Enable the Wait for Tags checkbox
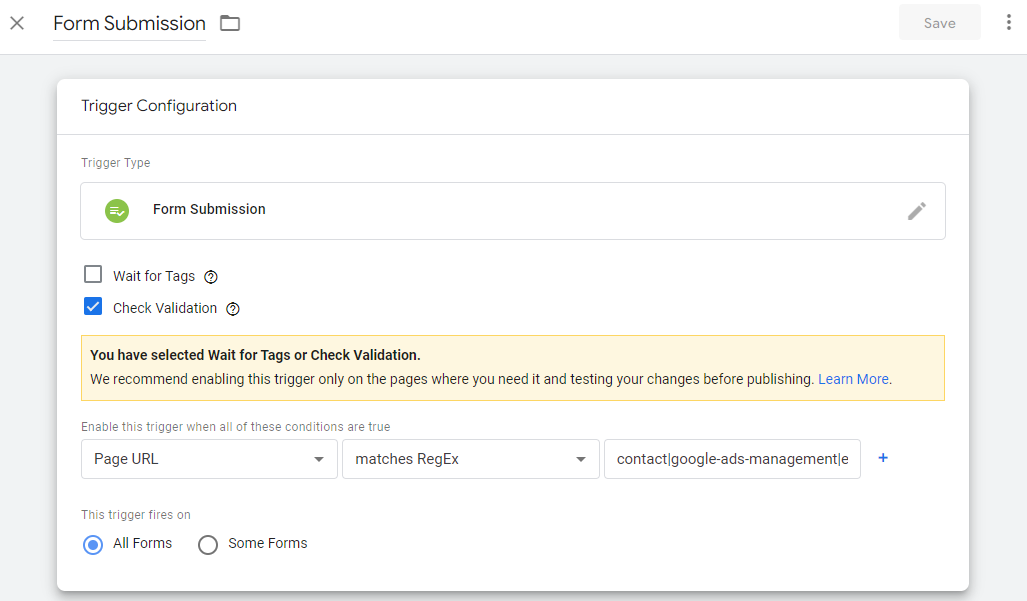Screen dimensions: 1027x601 click(93, 274)
